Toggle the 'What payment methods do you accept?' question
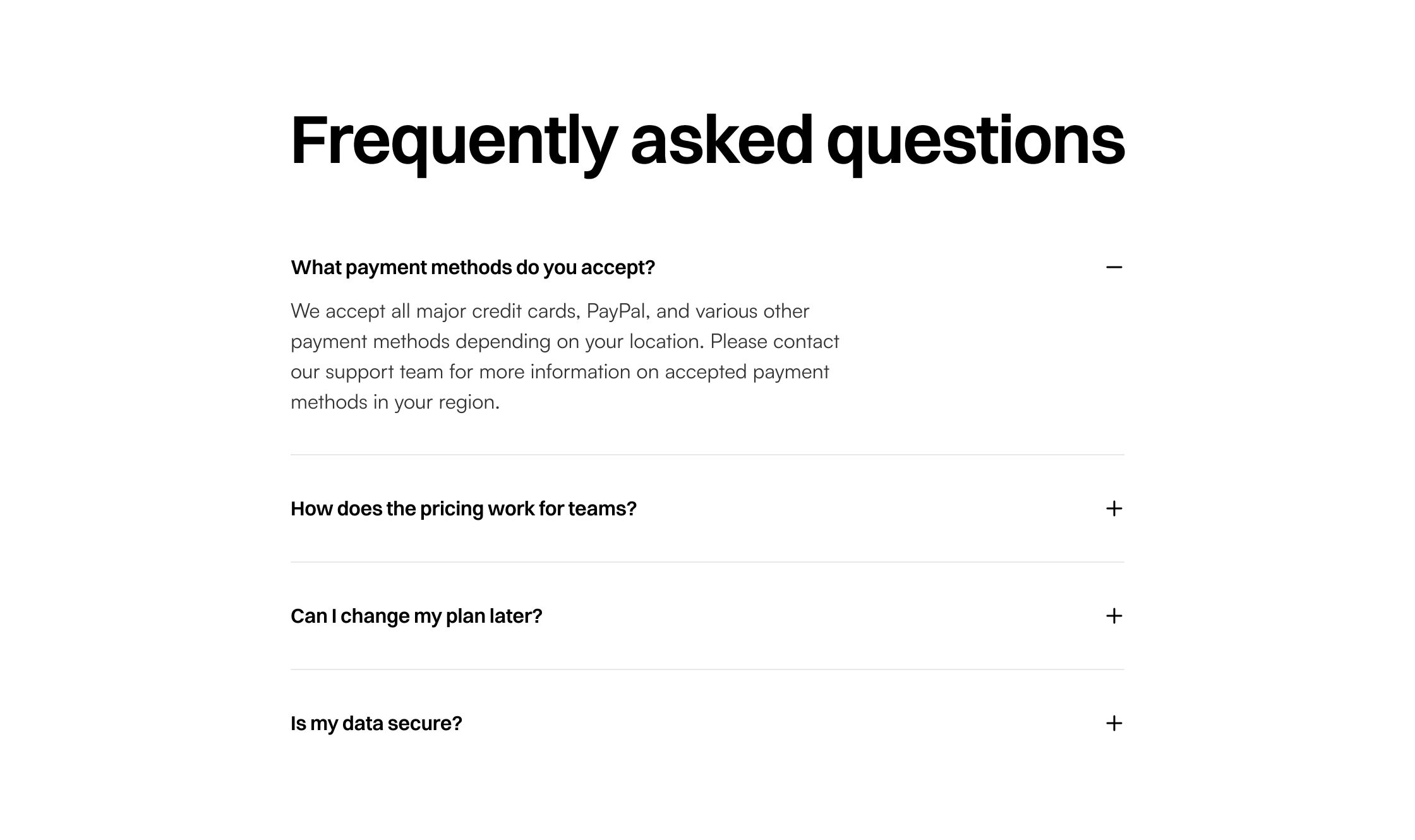The image size is (1415, 840). (707, 267)
